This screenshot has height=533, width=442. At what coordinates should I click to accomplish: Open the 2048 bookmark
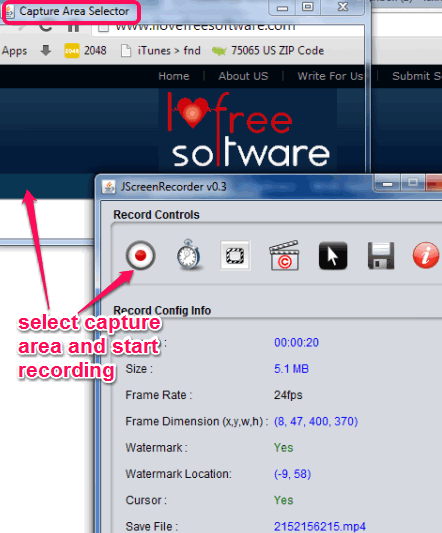(85, 51)
